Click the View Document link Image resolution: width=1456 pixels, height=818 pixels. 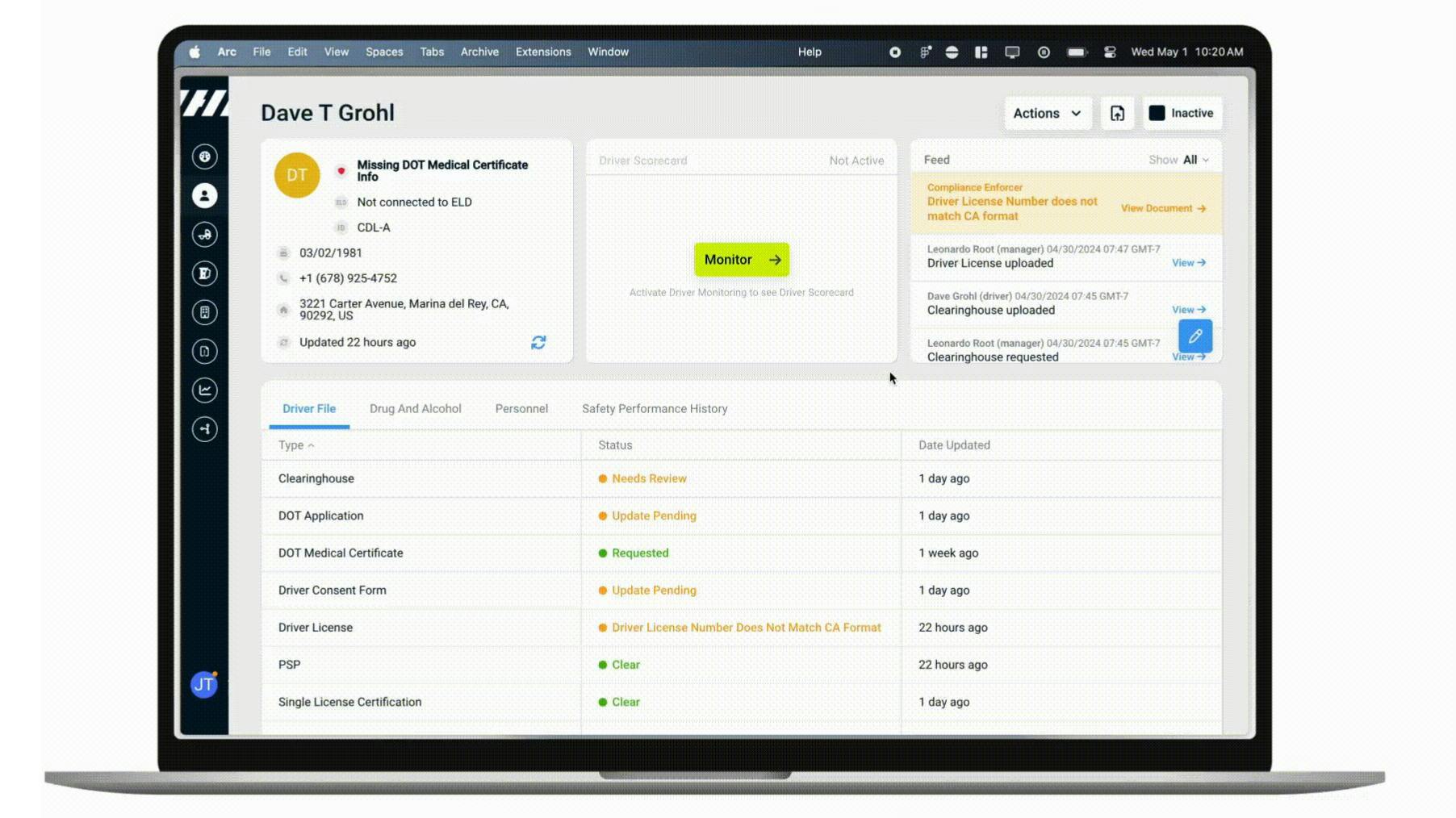click(x=1162, y=209)
